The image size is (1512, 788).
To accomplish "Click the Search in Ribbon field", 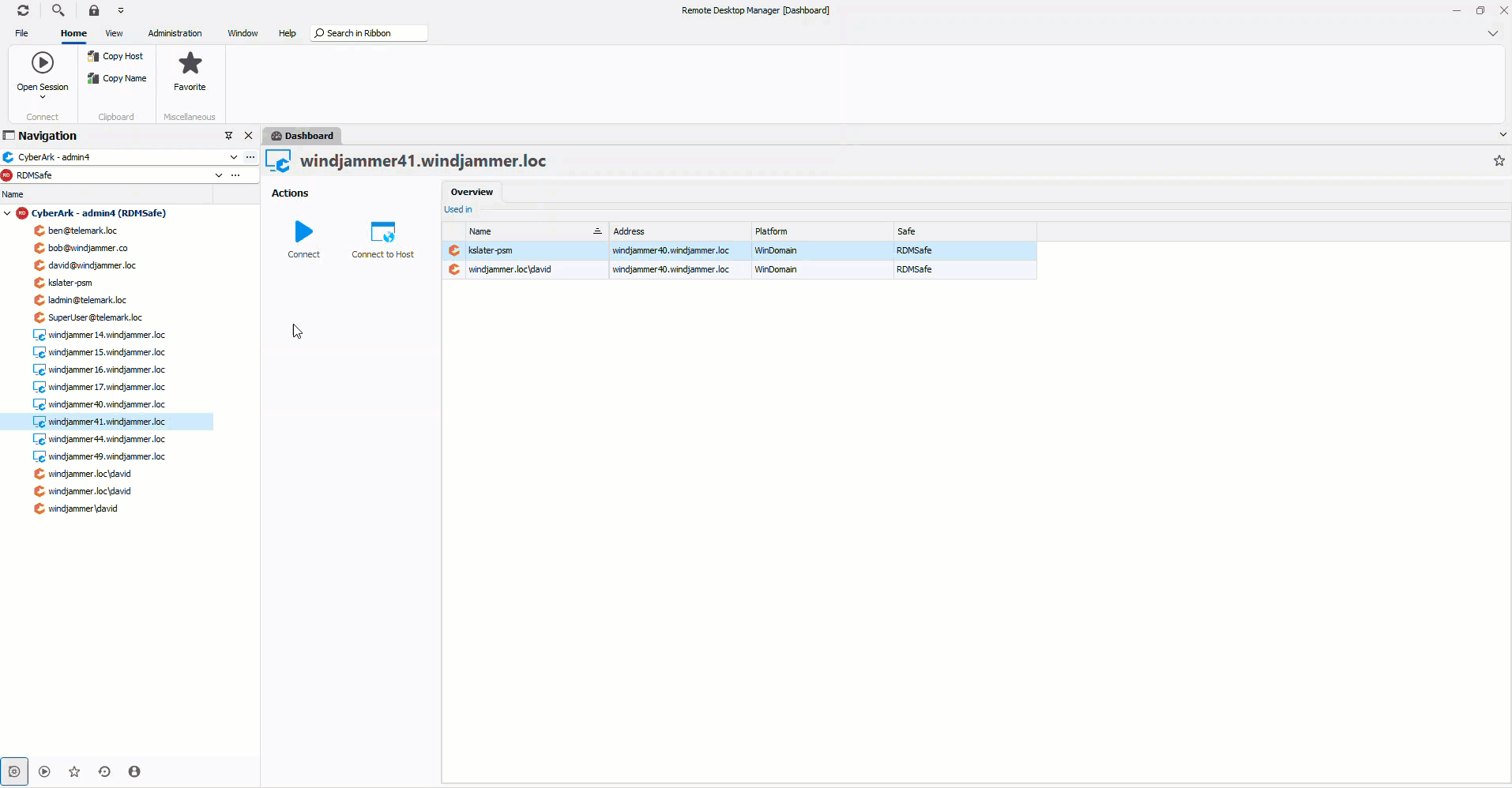I will (x=370, y=33).
